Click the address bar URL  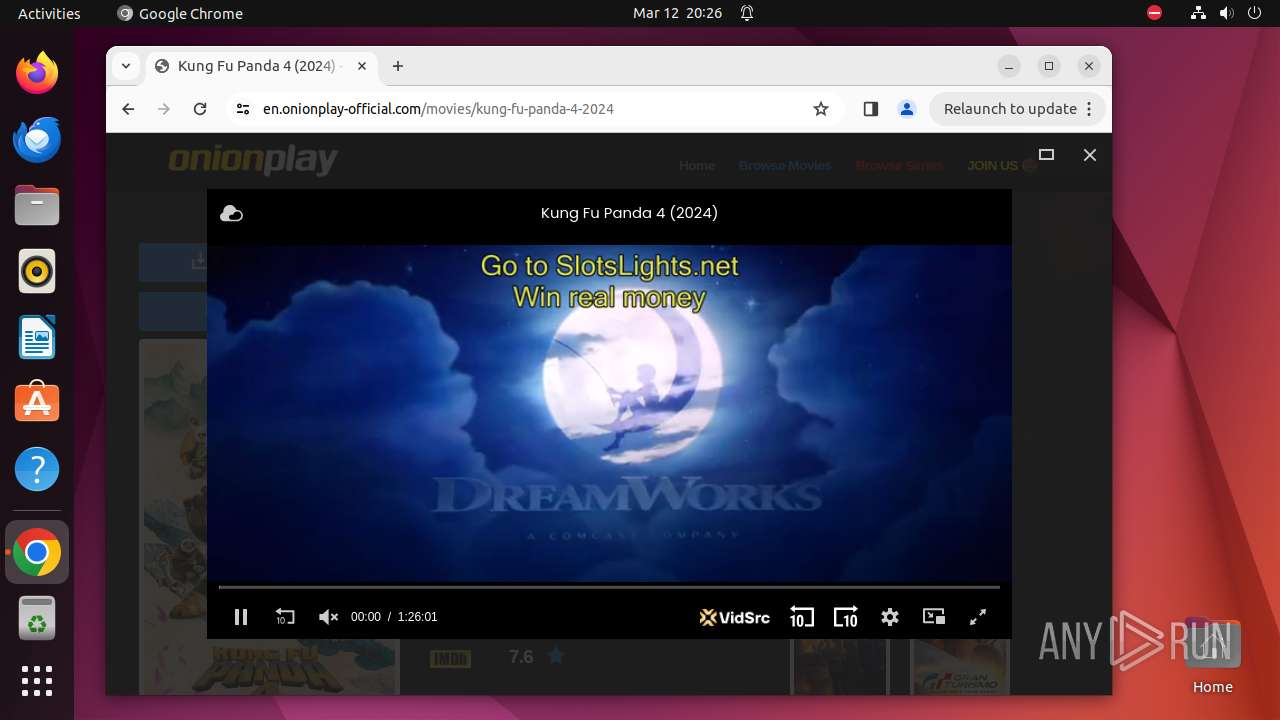(438, 109)
